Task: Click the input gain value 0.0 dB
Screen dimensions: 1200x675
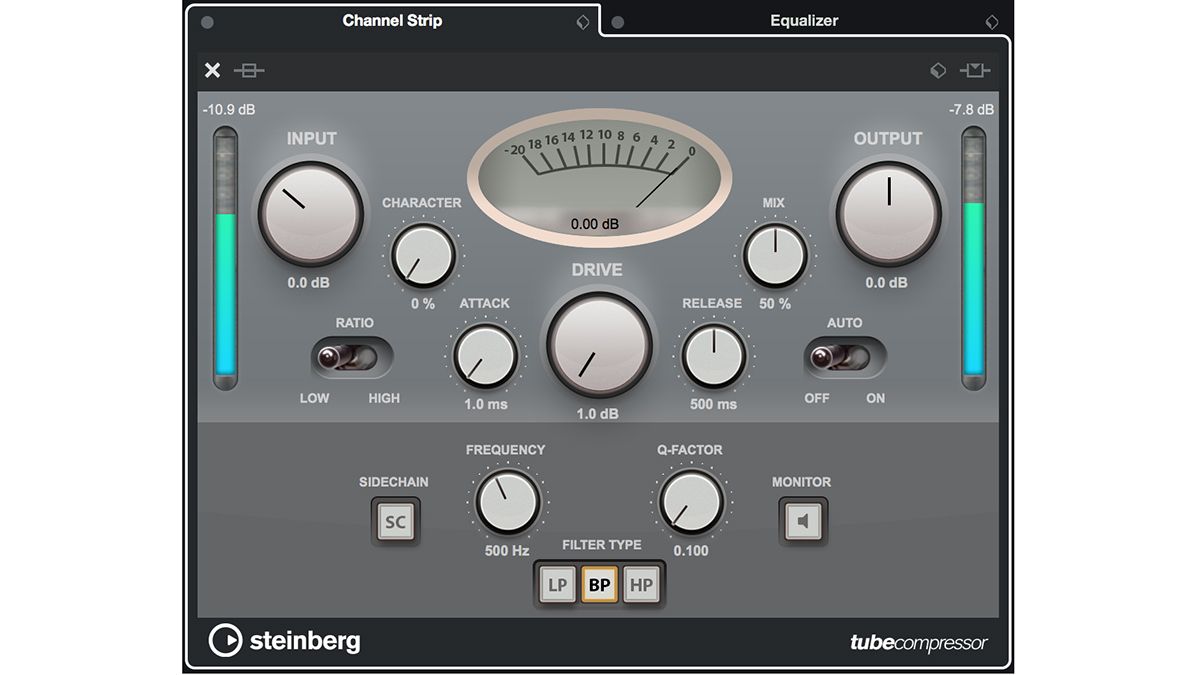Action: pyautogui.click(x=309, y=283)
